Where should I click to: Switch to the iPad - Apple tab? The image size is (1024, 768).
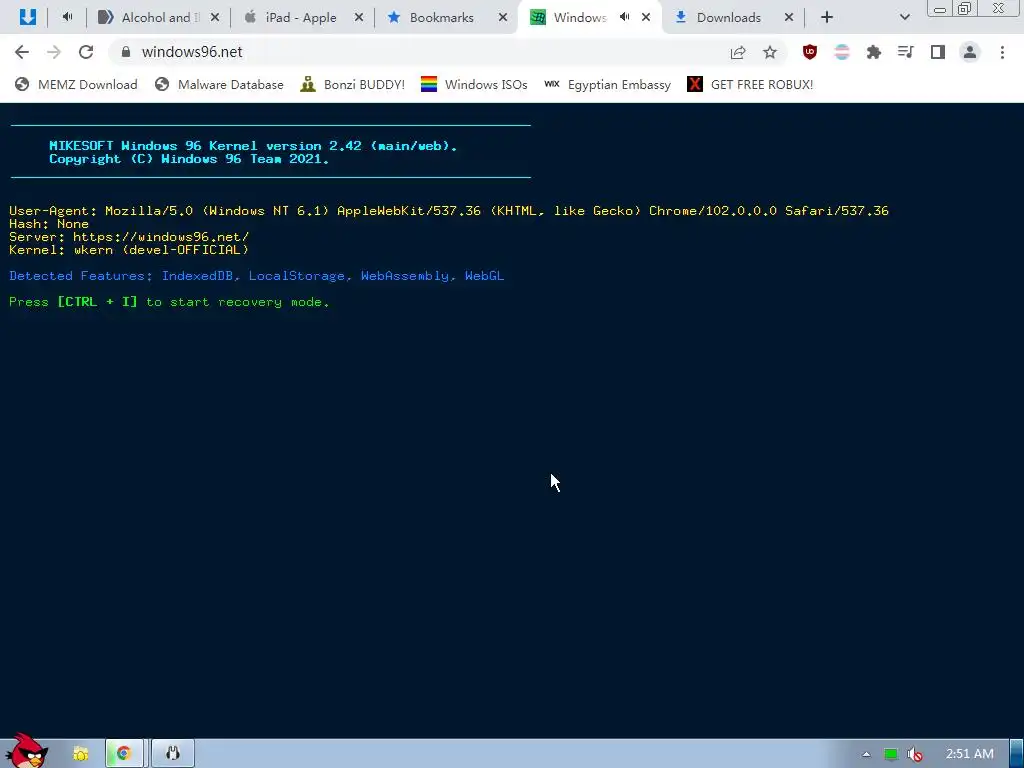coord(294,17)
